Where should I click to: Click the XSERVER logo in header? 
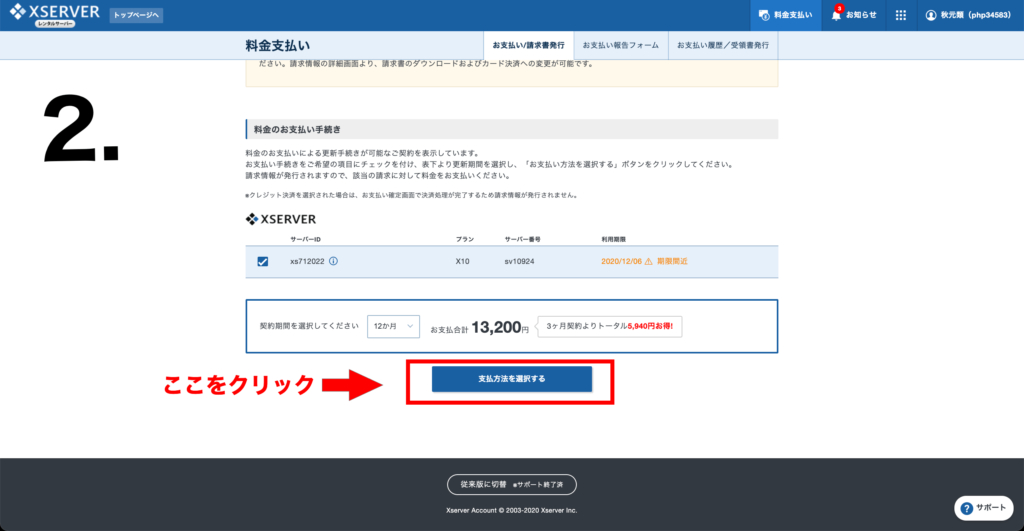[x=55, y=15]
